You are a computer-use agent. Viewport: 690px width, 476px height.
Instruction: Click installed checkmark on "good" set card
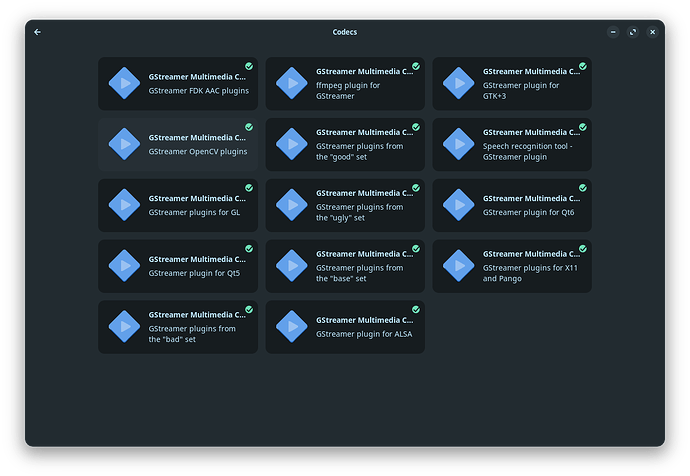(416, 127)
